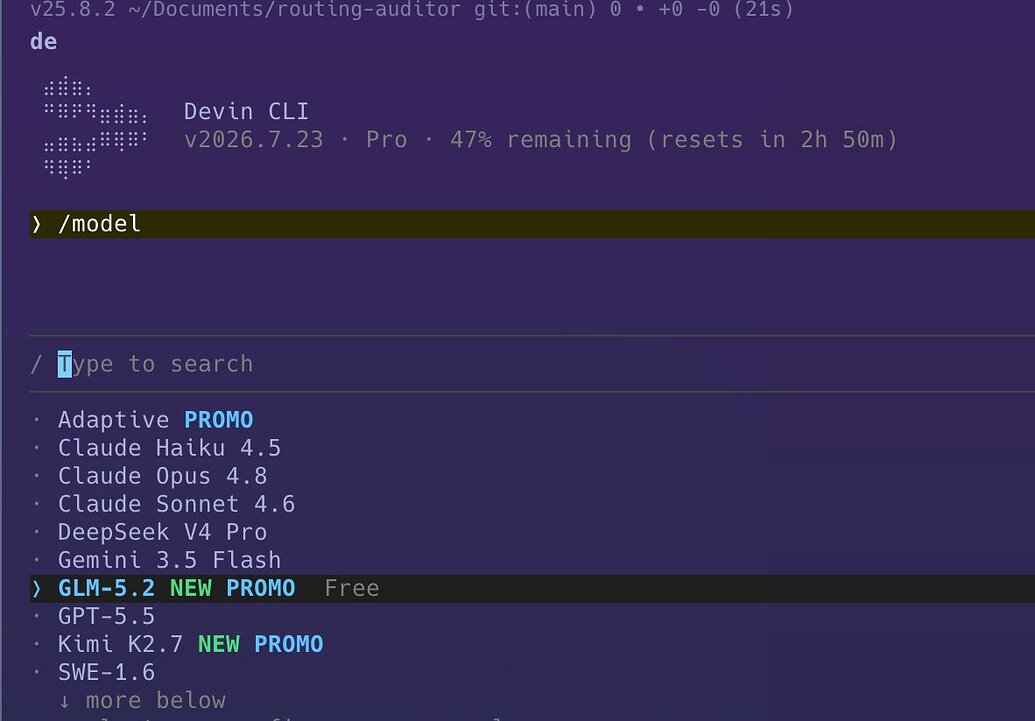This screenshot has width=1035, height=721.
Task: Choose Claude Haiku 4.5 from model list
Action: [170, 448]
